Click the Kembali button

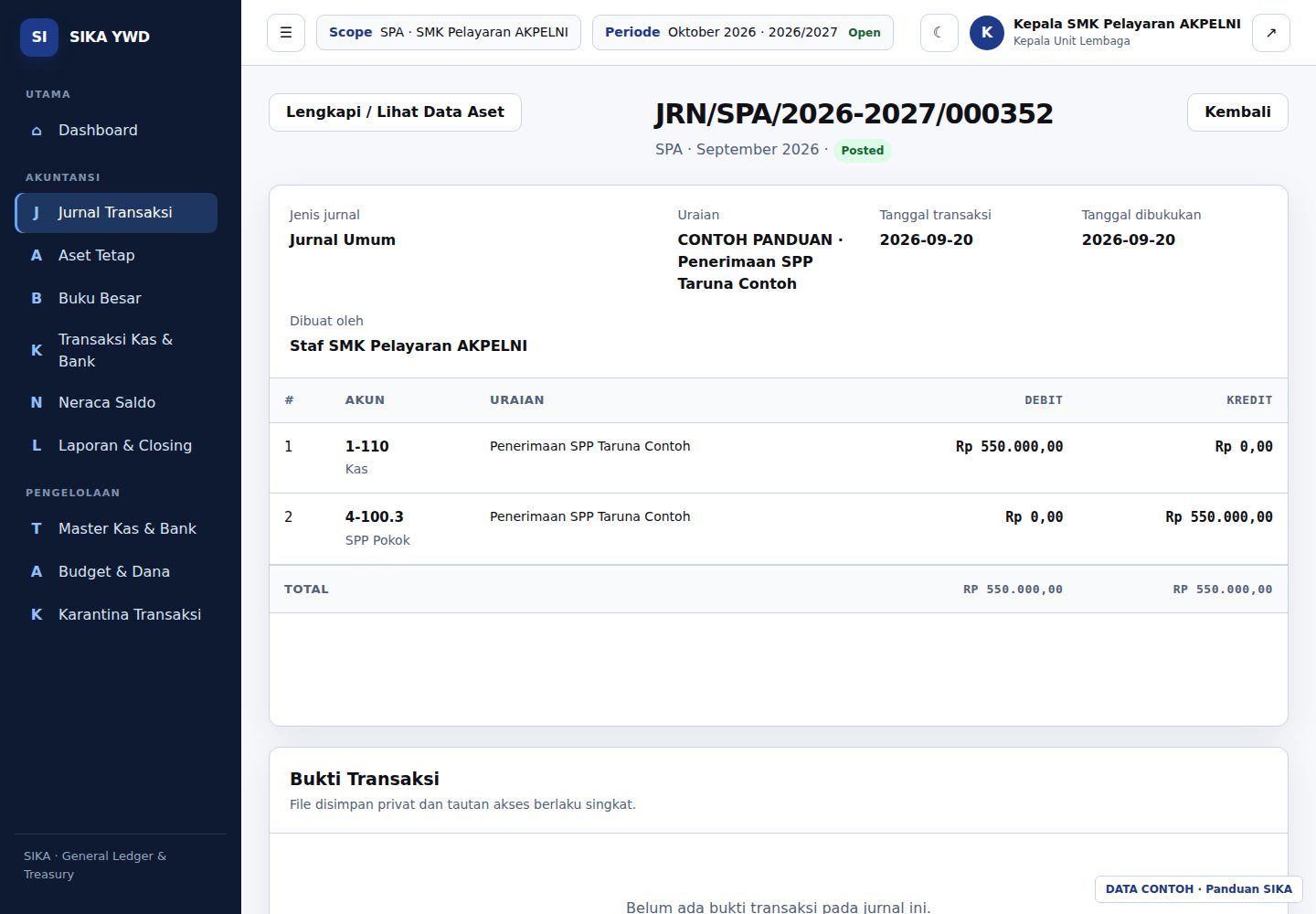[x=1237, y=112]
